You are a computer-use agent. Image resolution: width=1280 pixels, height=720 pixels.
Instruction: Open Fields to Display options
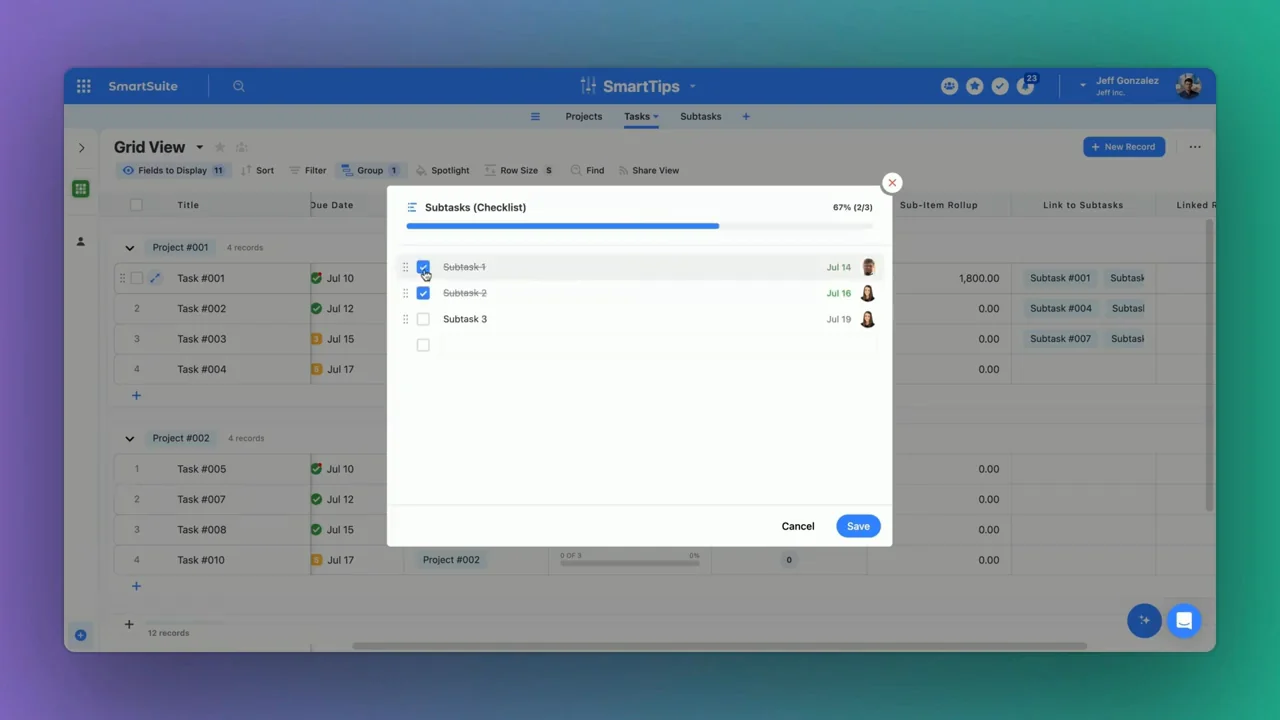174,170
